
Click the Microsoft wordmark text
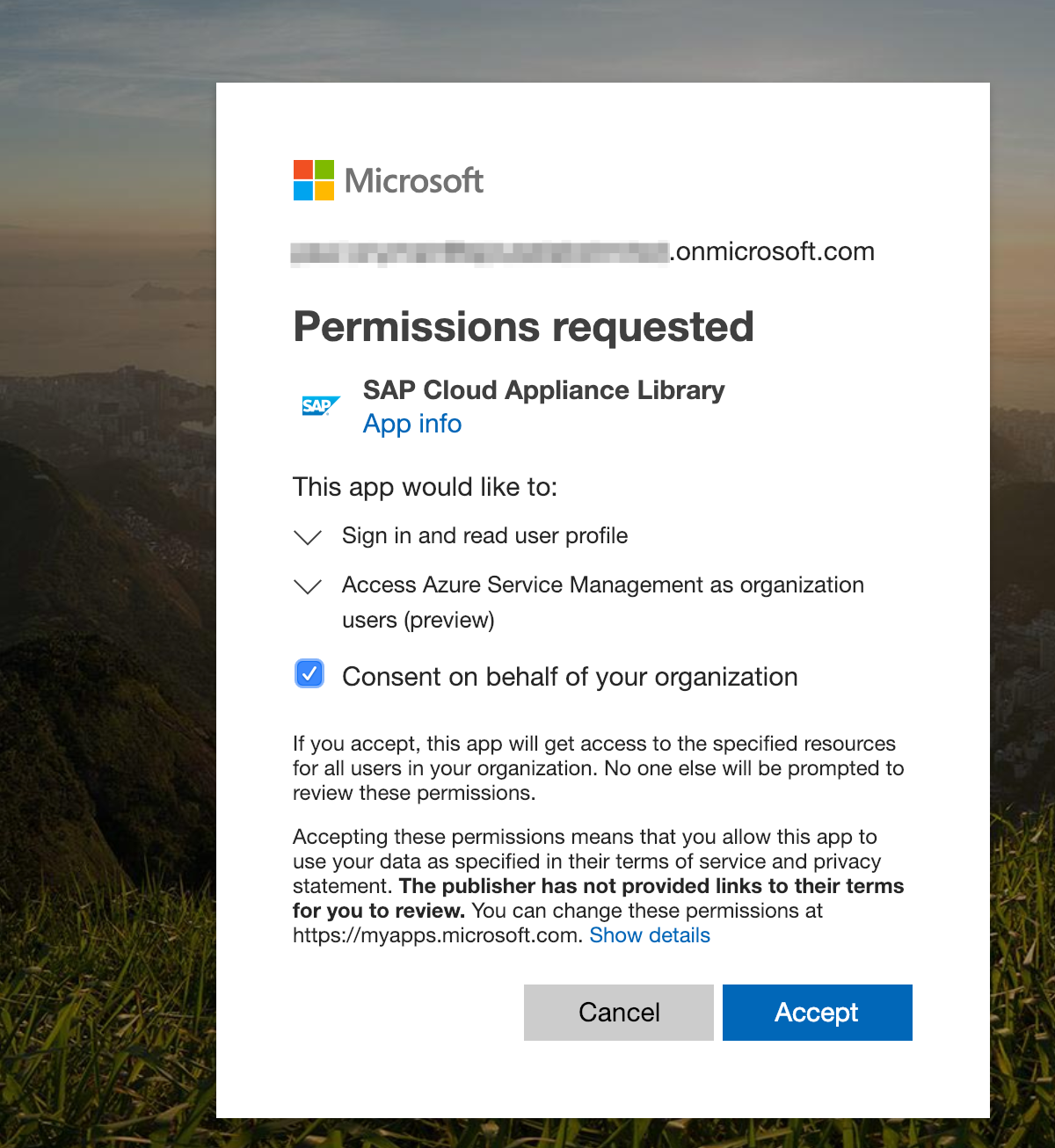pyautogui.click(x=414, y=181)
